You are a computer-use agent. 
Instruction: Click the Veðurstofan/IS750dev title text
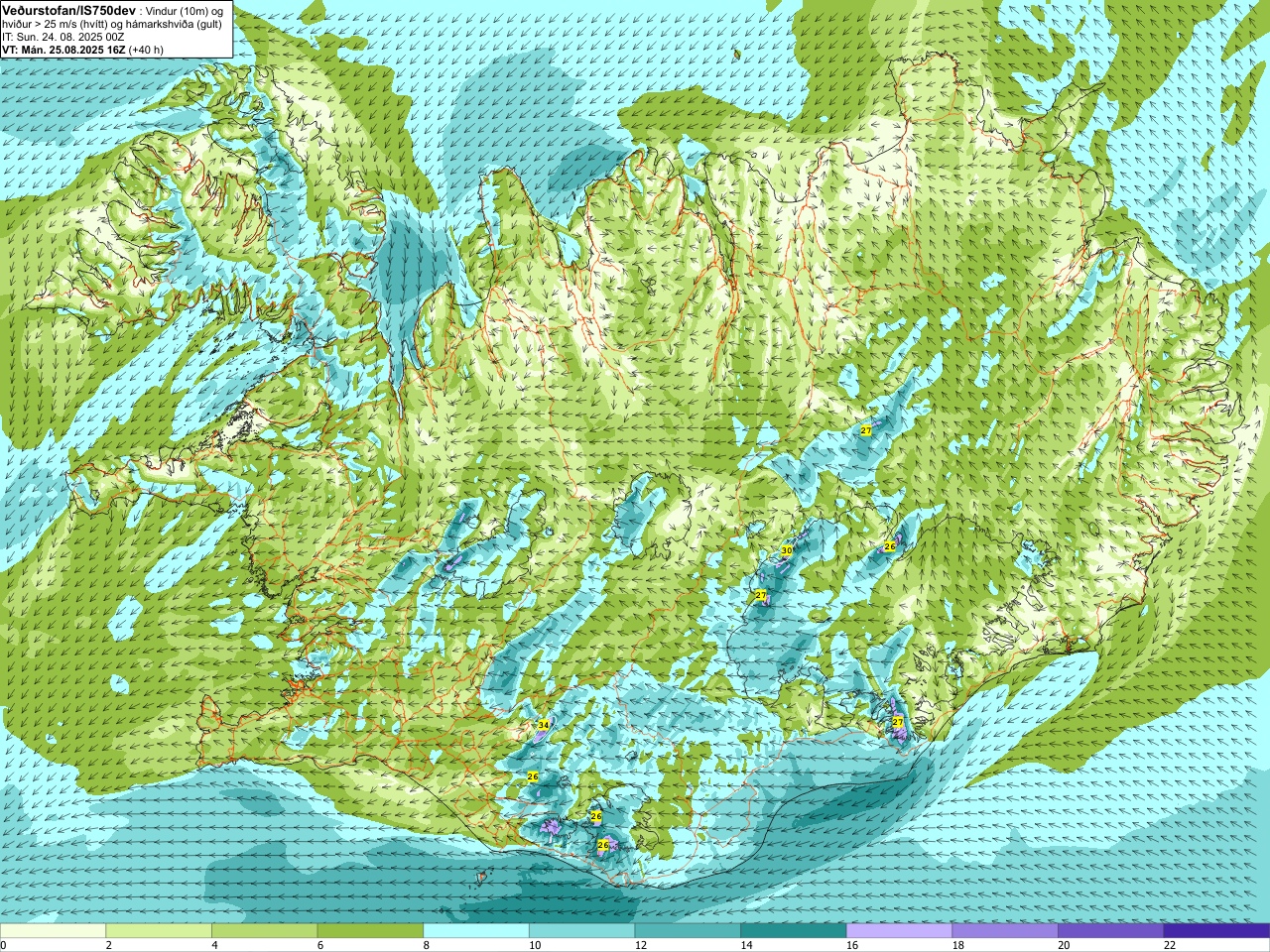[67, 10]
